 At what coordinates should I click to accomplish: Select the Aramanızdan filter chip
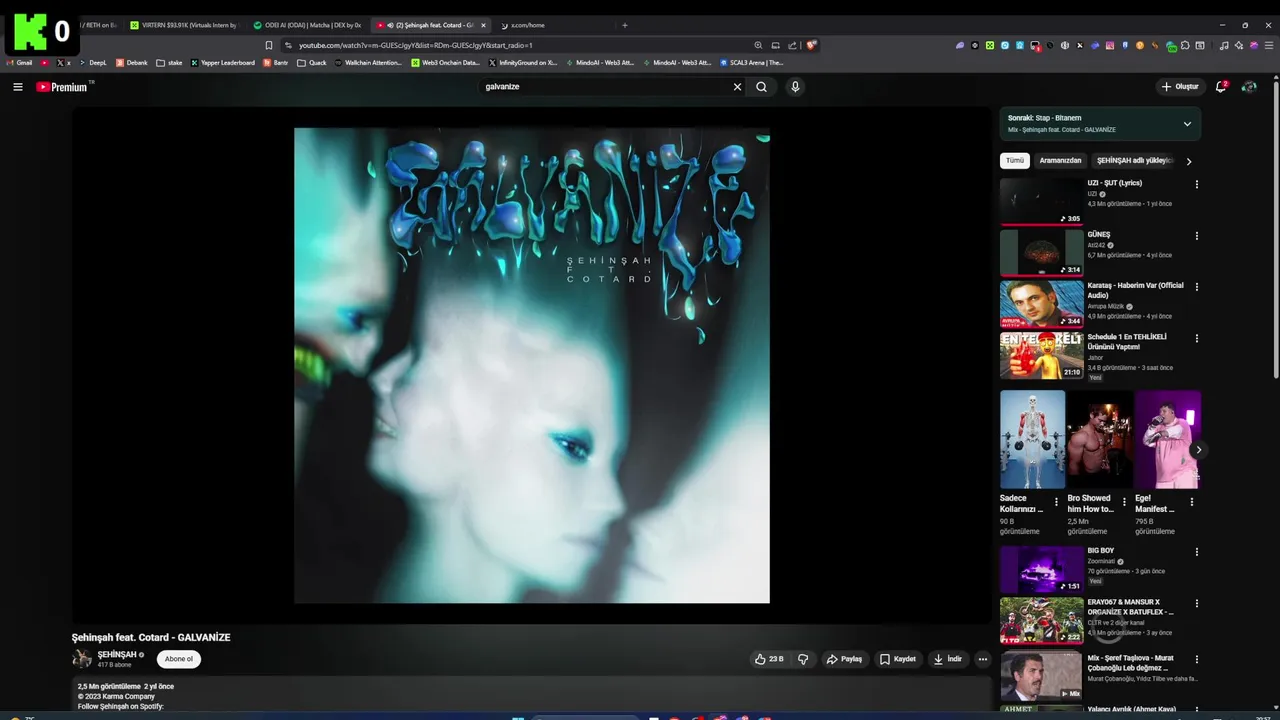pyautogui.click(x=1060, y=161)
